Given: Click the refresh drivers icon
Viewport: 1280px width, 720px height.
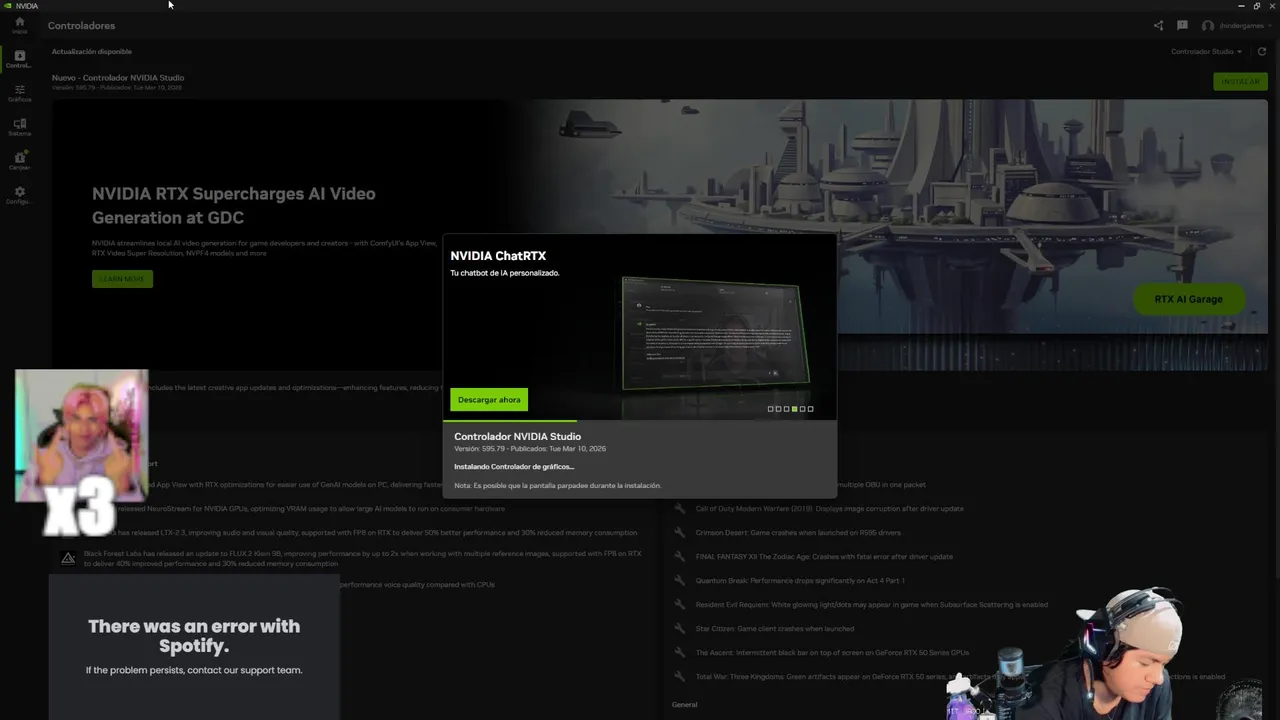Looking at the screenshot, I should tap(1262, 51).
